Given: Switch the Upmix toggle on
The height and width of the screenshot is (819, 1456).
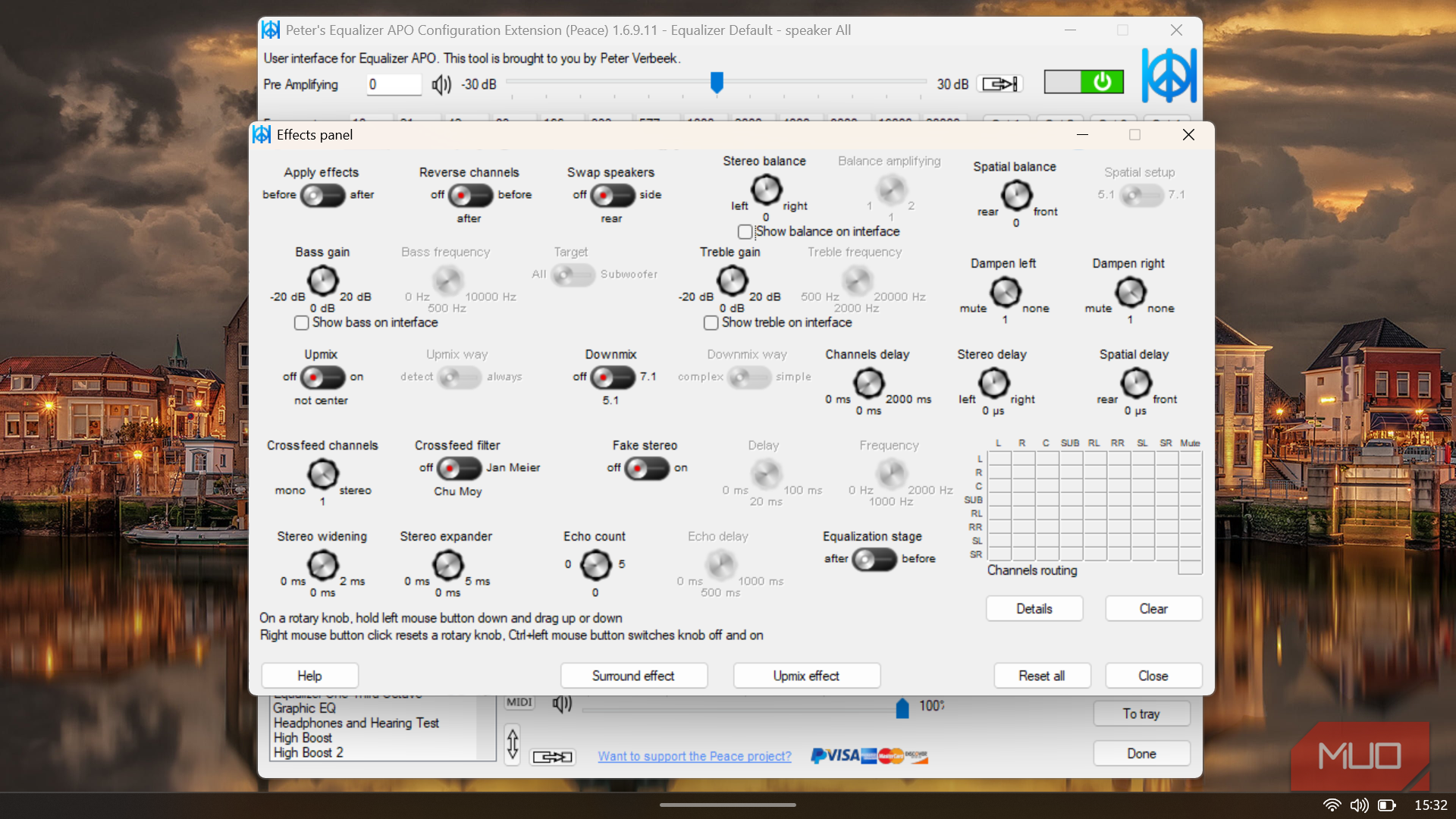Looking at the screenshot, I should click(322, 377).
